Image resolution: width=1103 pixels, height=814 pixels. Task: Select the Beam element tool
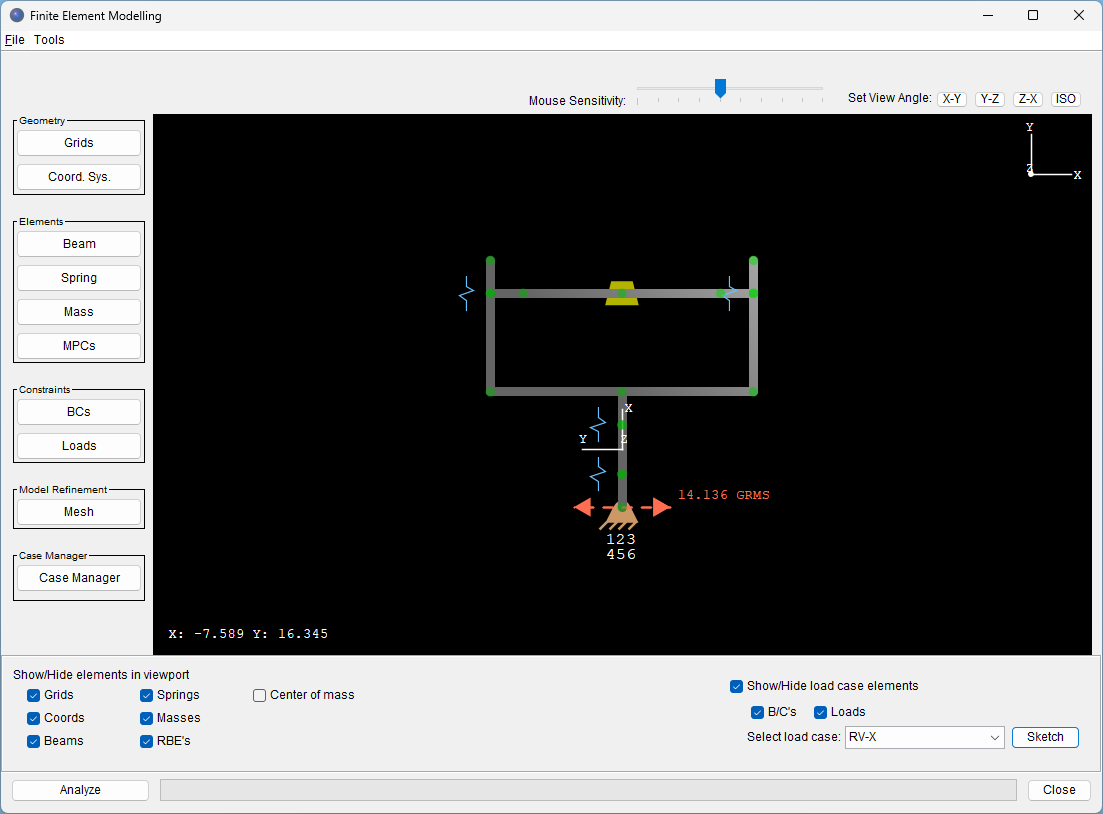pos(78,243)
